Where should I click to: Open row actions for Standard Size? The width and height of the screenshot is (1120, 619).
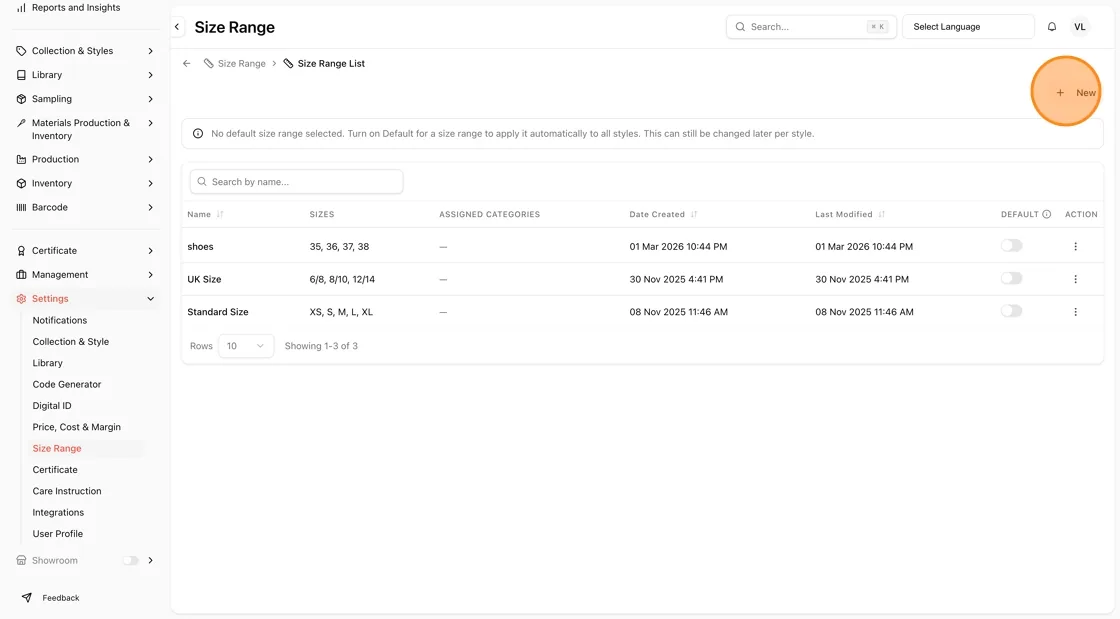click(x=1075, y=312)
